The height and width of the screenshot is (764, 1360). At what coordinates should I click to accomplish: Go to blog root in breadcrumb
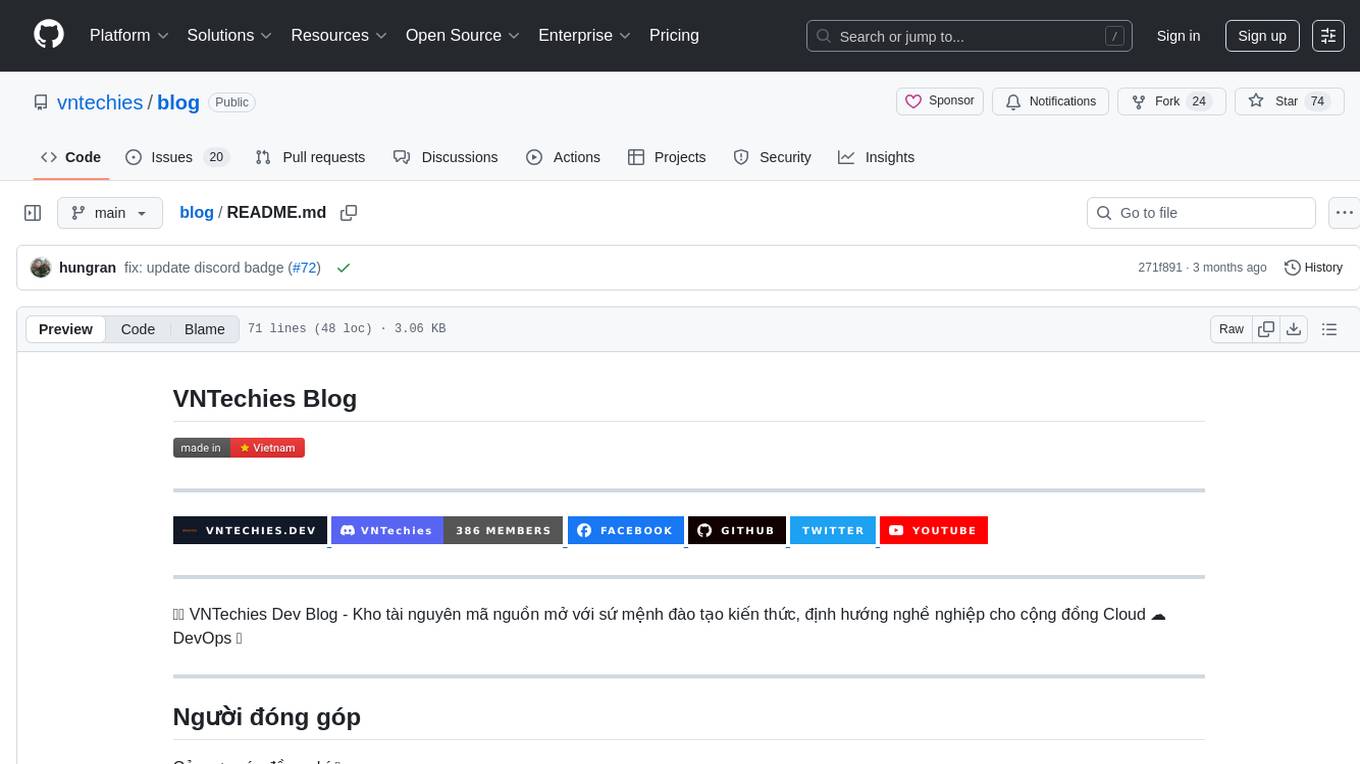(x=196, y=212)
